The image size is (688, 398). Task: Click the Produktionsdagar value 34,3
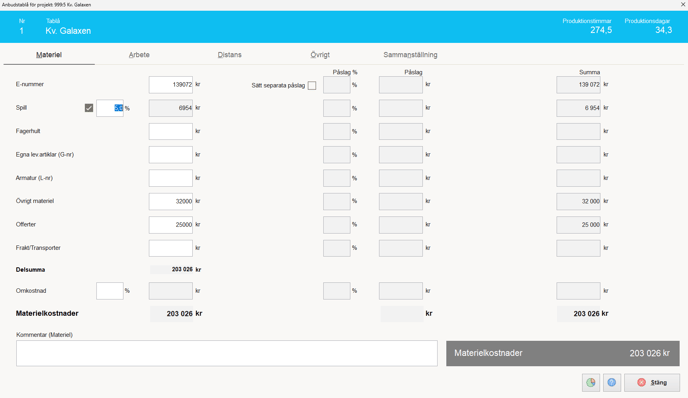tap(663, 30)
